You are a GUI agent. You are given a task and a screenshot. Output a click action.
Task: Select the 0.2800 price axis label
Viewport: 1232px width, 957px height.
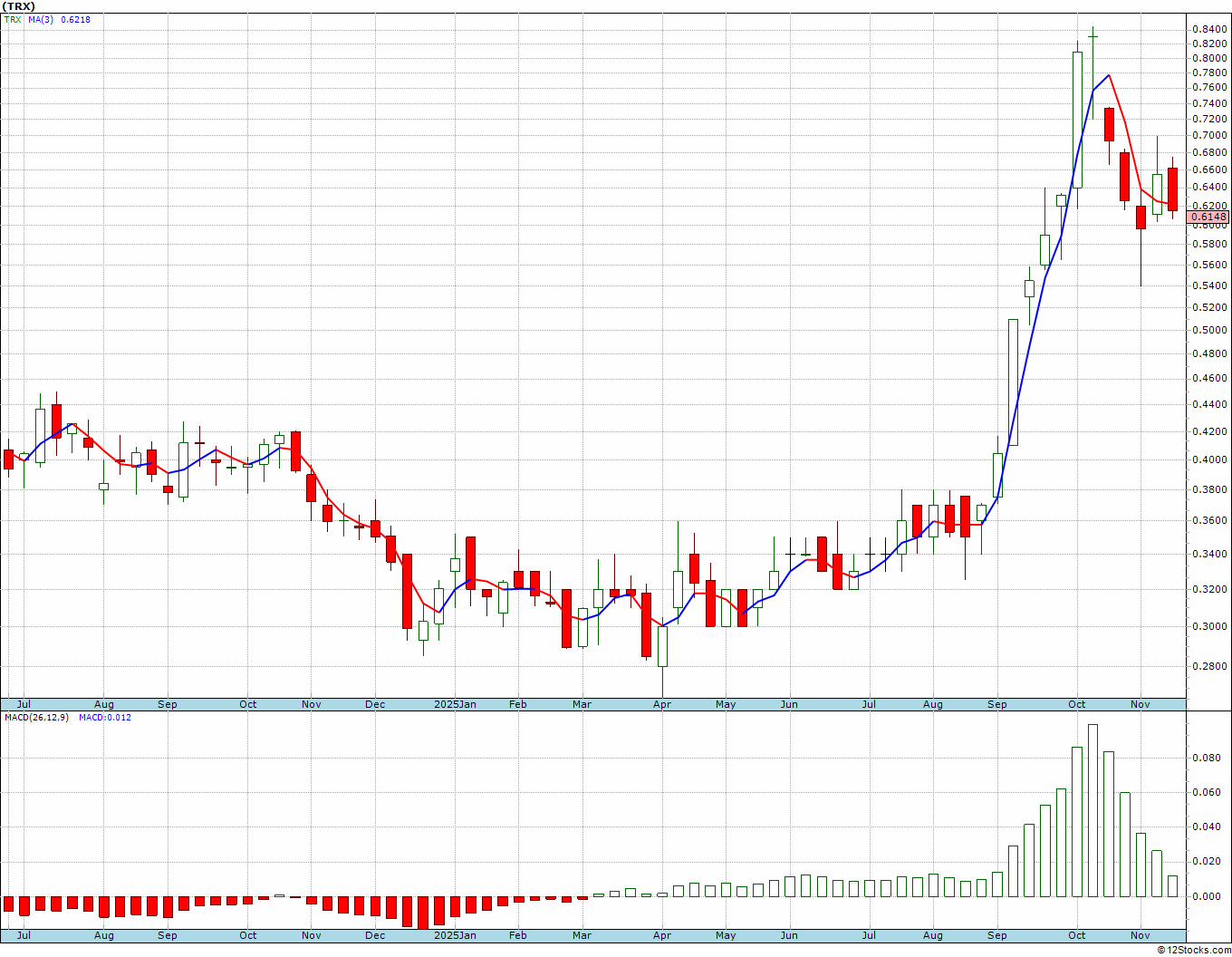[1209, 667]
